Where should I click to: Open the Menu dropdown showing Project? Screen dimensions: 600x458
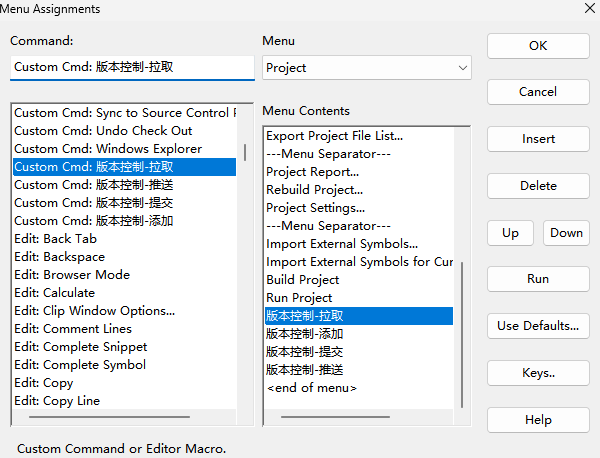coord(366,68)
